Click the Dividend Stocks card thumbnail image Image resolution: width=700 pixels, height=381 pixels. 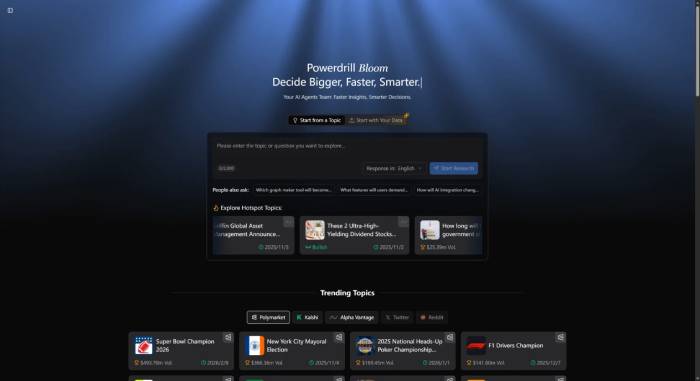click(x=315, y=230)
